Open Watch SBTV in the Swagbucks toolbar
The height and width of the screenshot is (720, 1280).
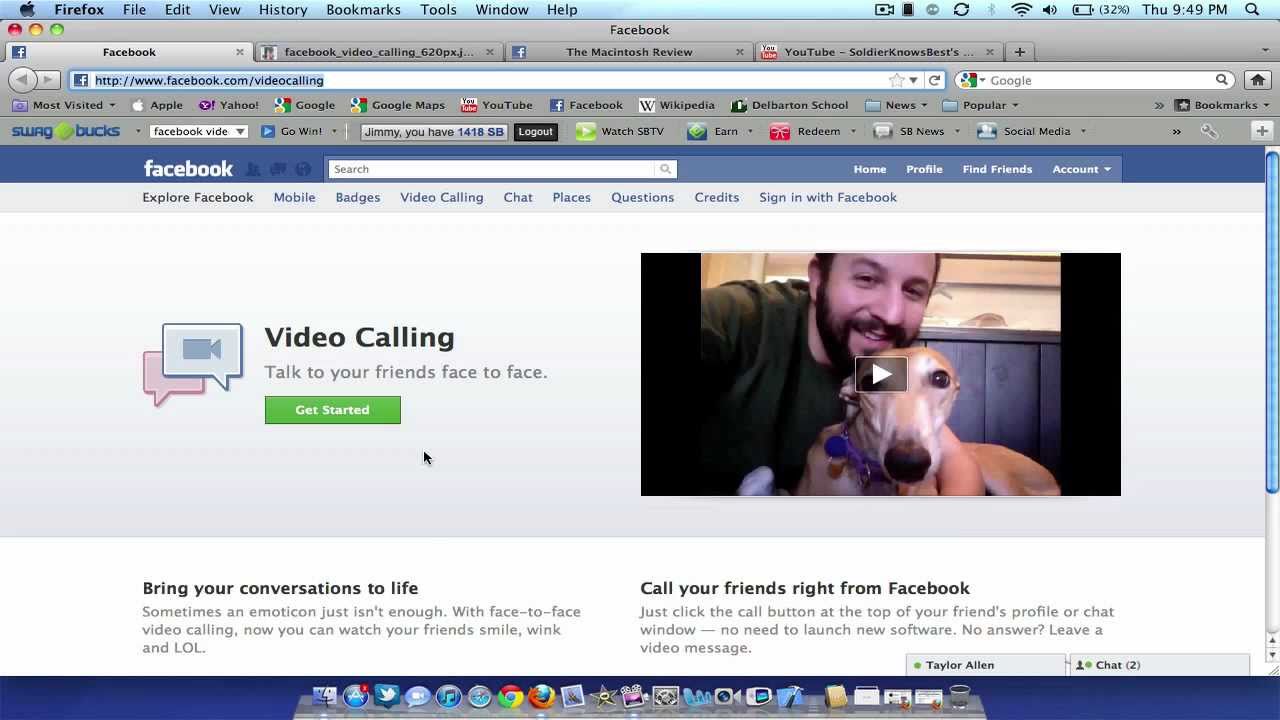click(x=620, y=131)
